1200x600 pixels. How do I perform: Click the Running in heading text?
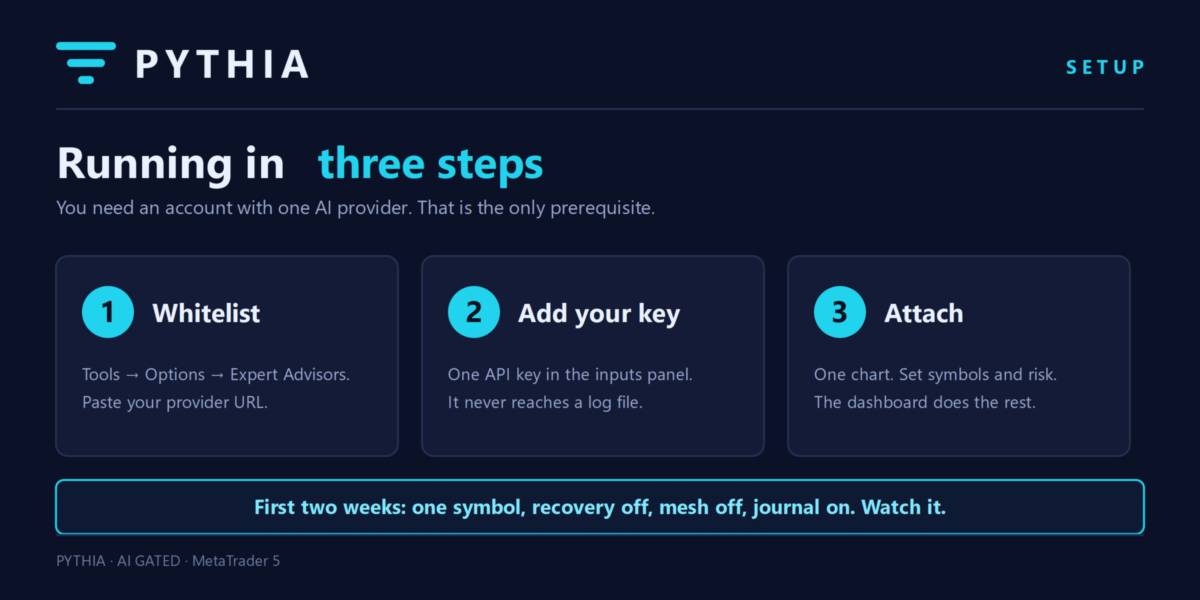click(170, 163)
